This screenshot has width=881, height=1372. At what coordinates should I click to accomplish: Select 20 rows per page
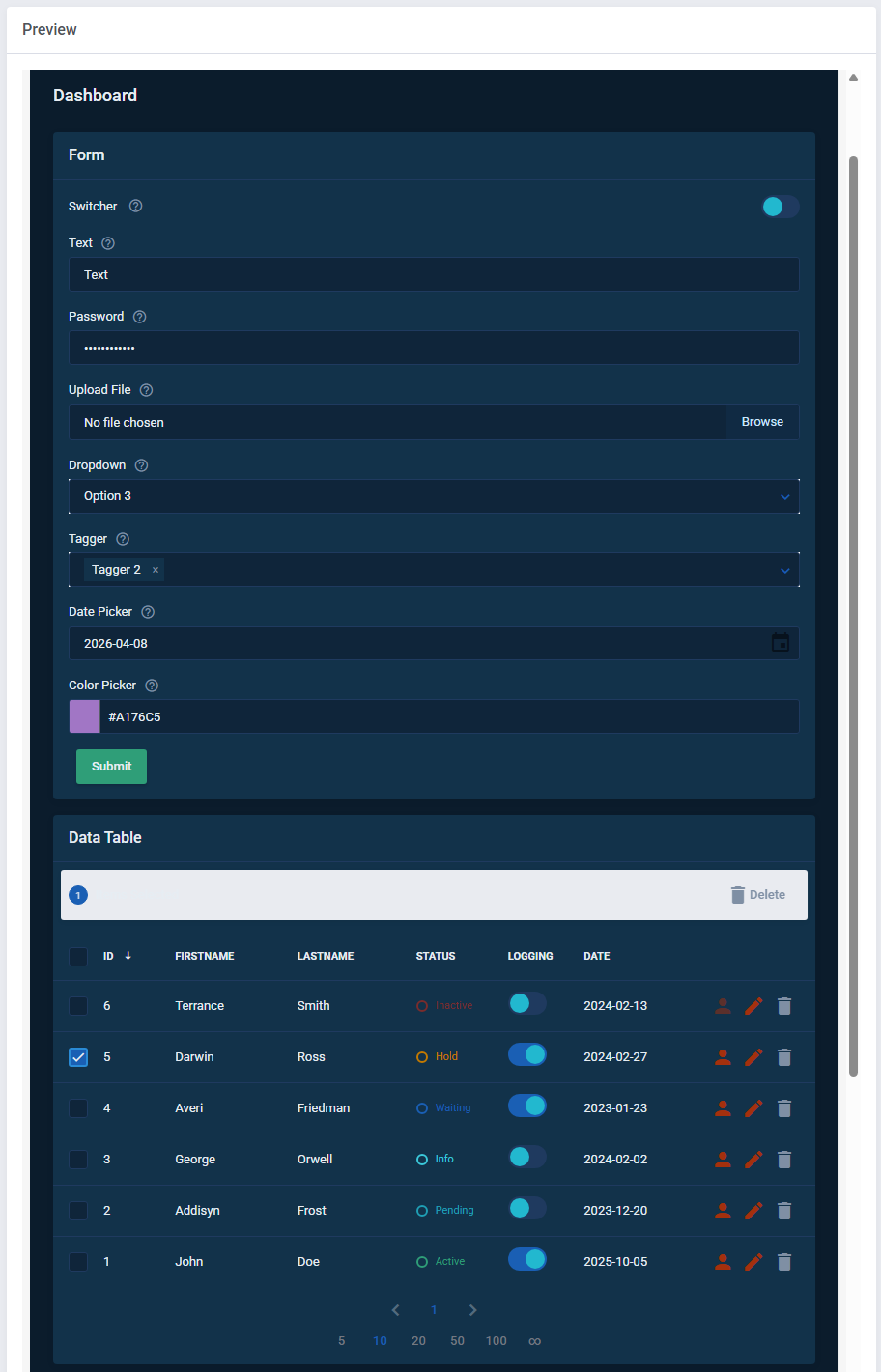pos(418,1341)
